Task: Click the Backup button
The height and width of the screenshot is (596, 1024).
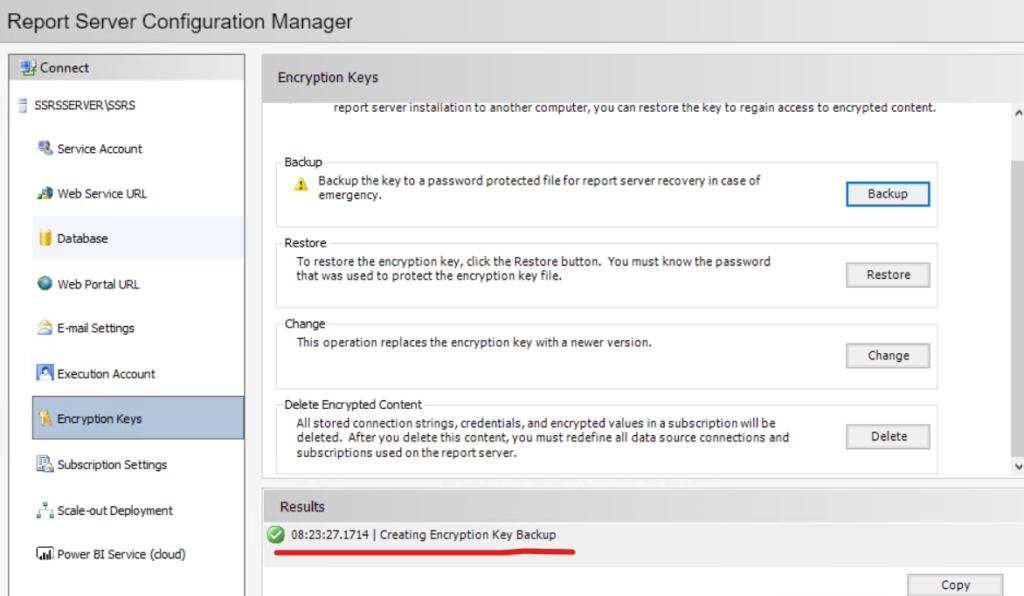Action: pyautogui.click(x=888, y=194)
